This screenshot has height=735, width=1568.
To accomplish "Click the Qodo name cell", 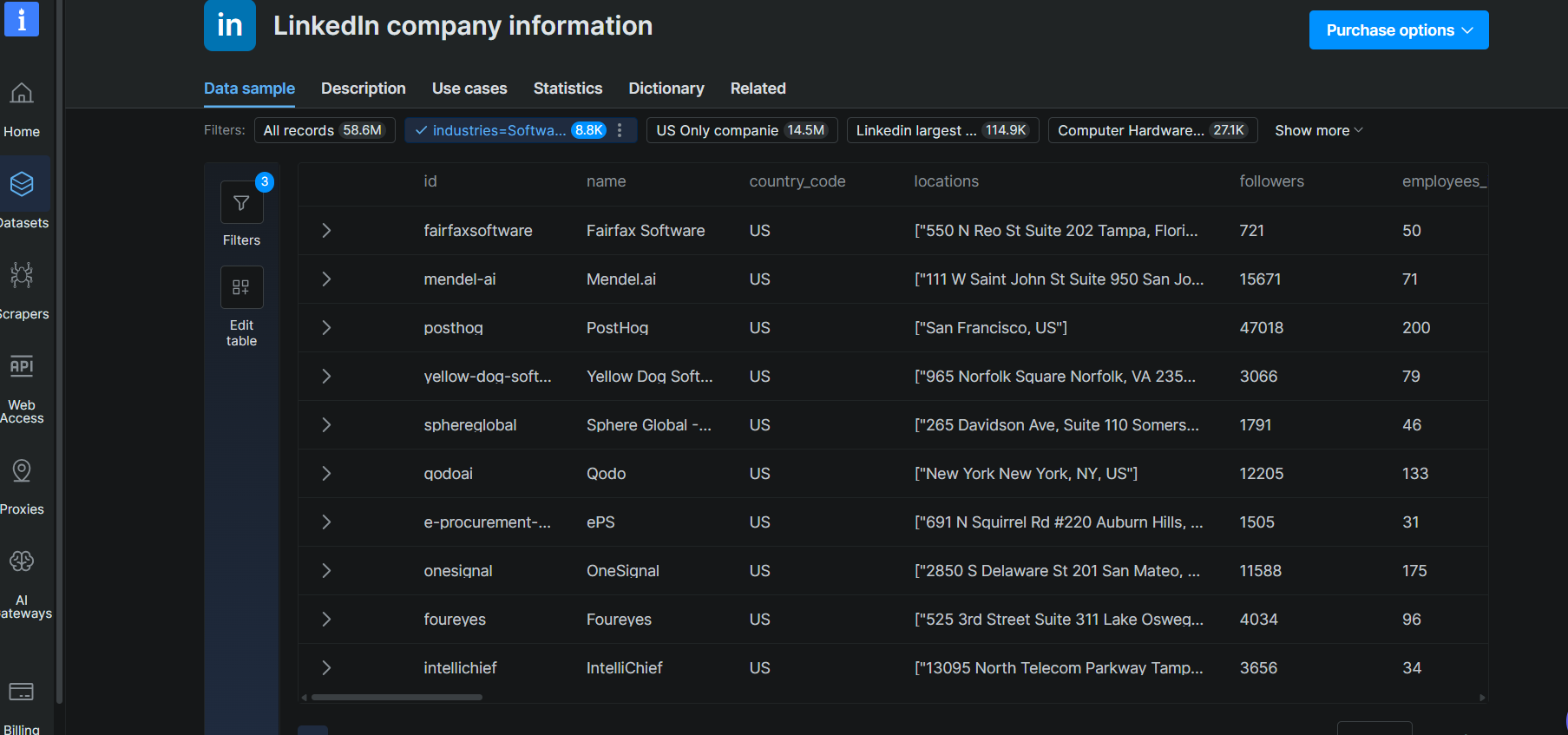I will coord(606,474).
